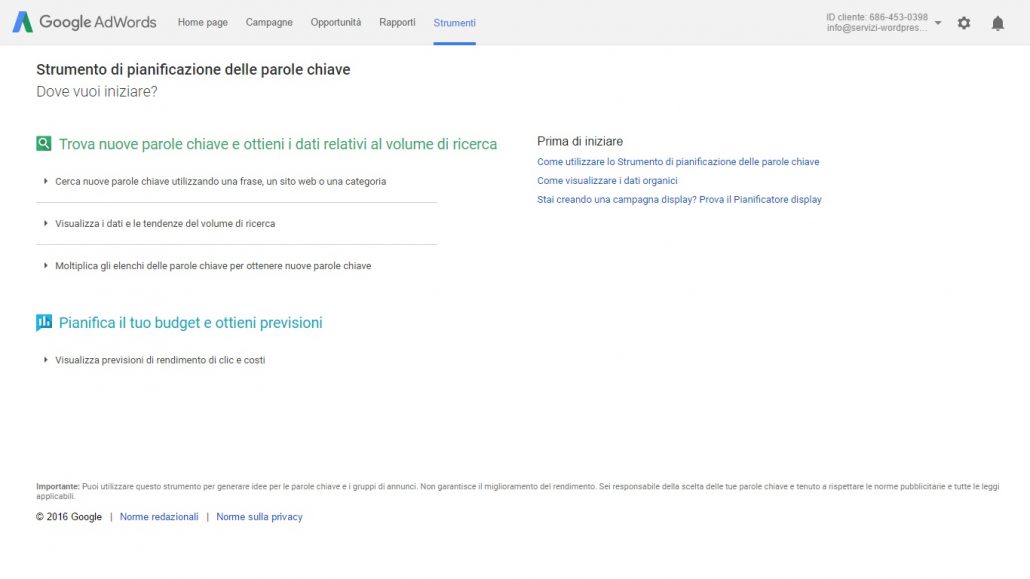The height and width of the screenshot is (579, 1030).
Task: Open 'Come utilizzare lo Strumento di pianificazione' link
Action: [678, 162]
